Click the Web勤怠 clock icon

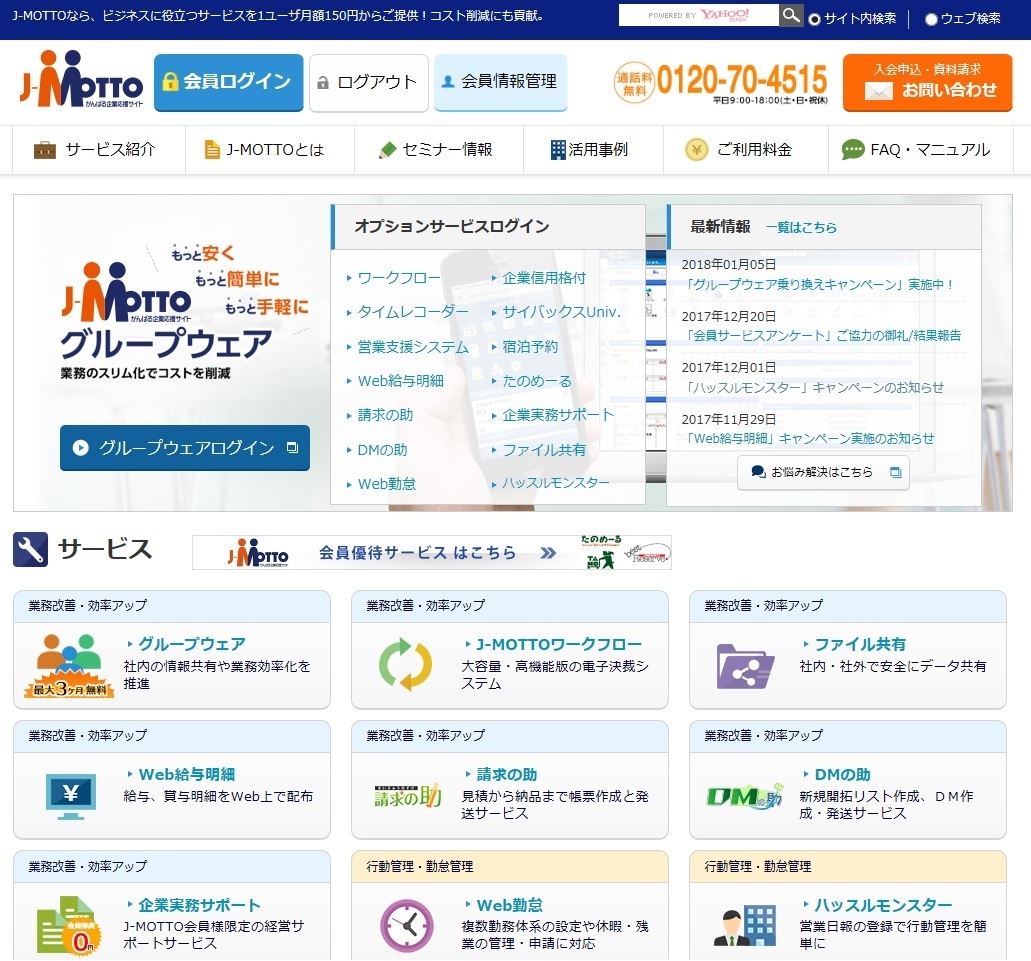[406, 925]
